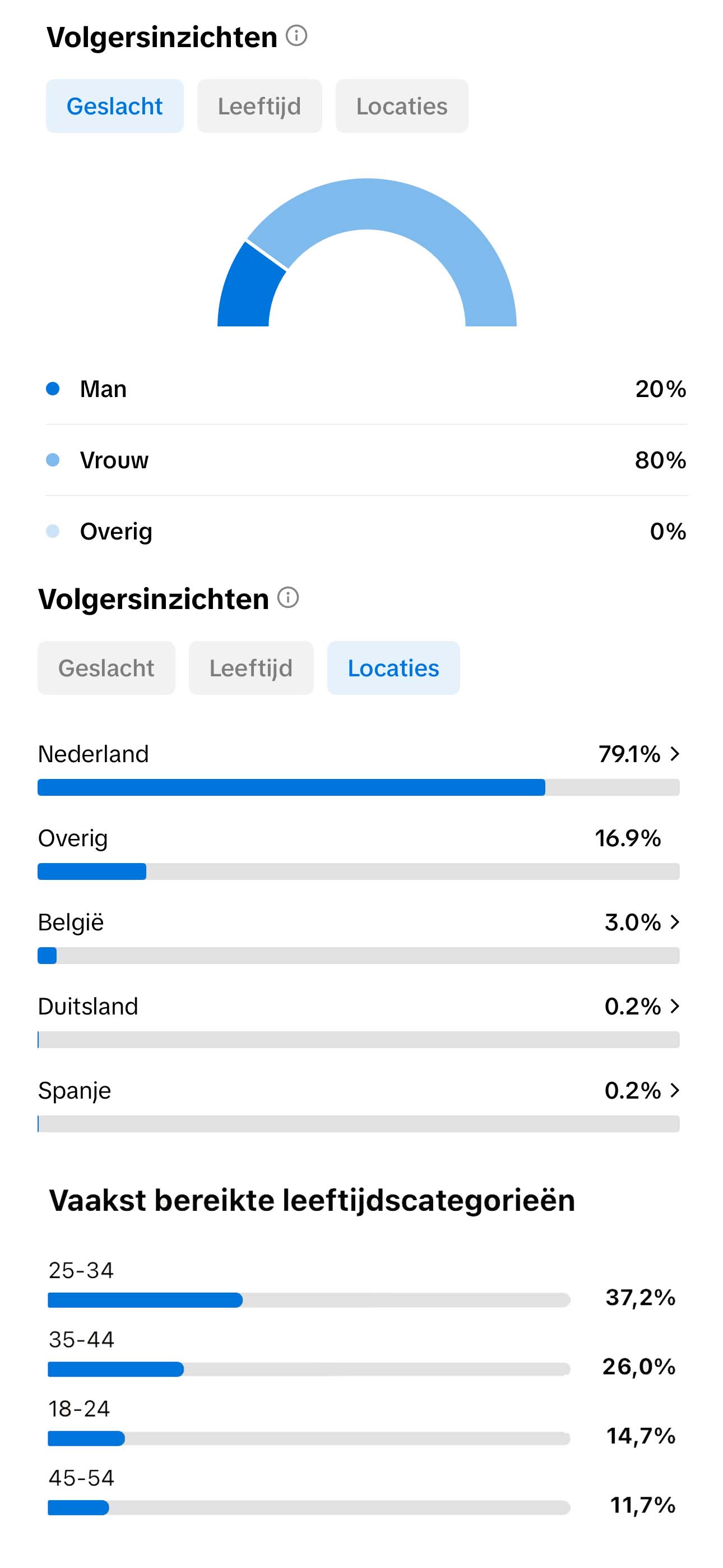This screenshot has width=723, height=1568.
Task: Switch to Leeftijd tab in lower section
Action: pyautogui.click(x=251, y=668)
